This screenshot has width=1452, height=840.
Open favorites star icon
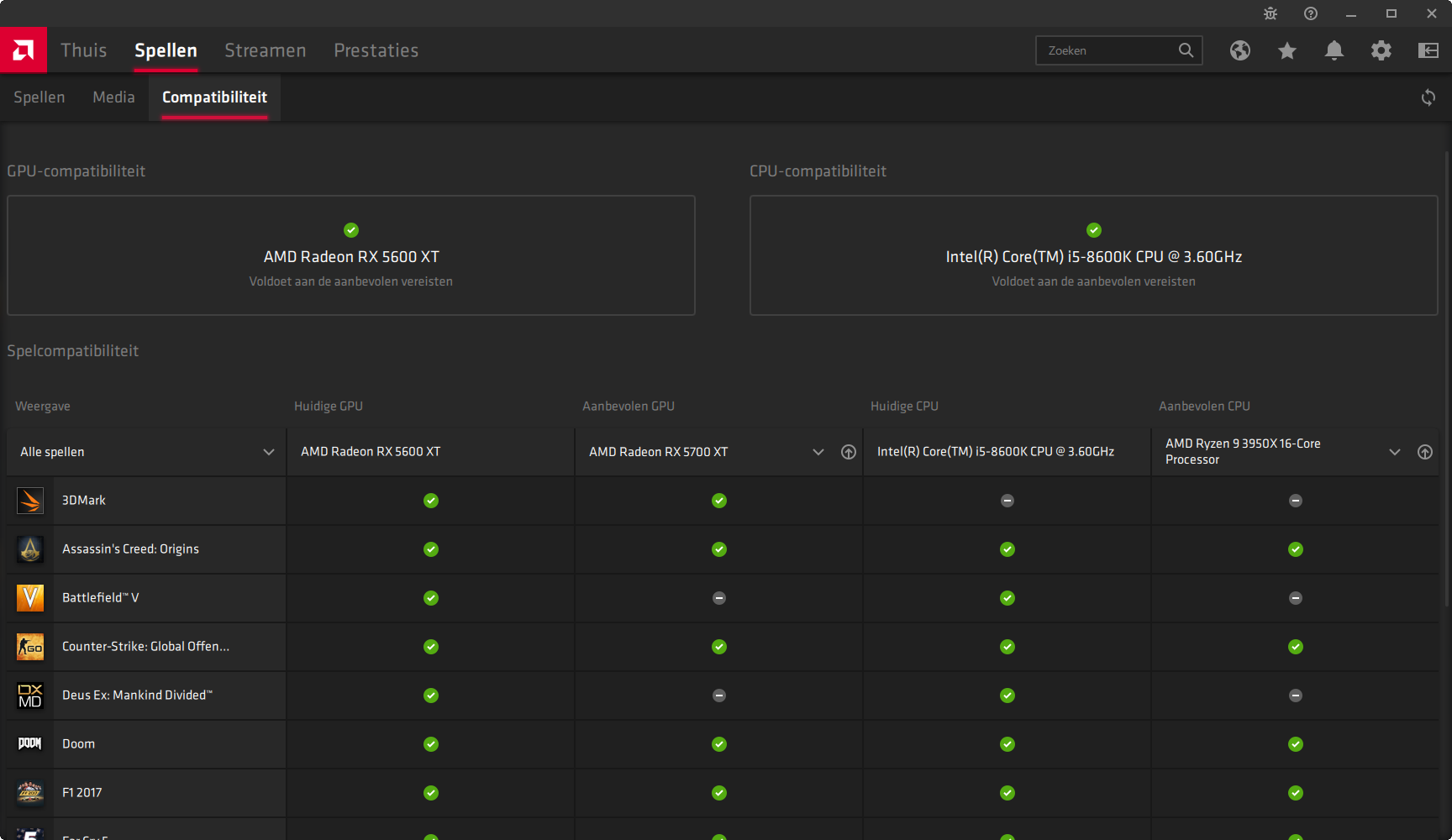[1287, 50]
